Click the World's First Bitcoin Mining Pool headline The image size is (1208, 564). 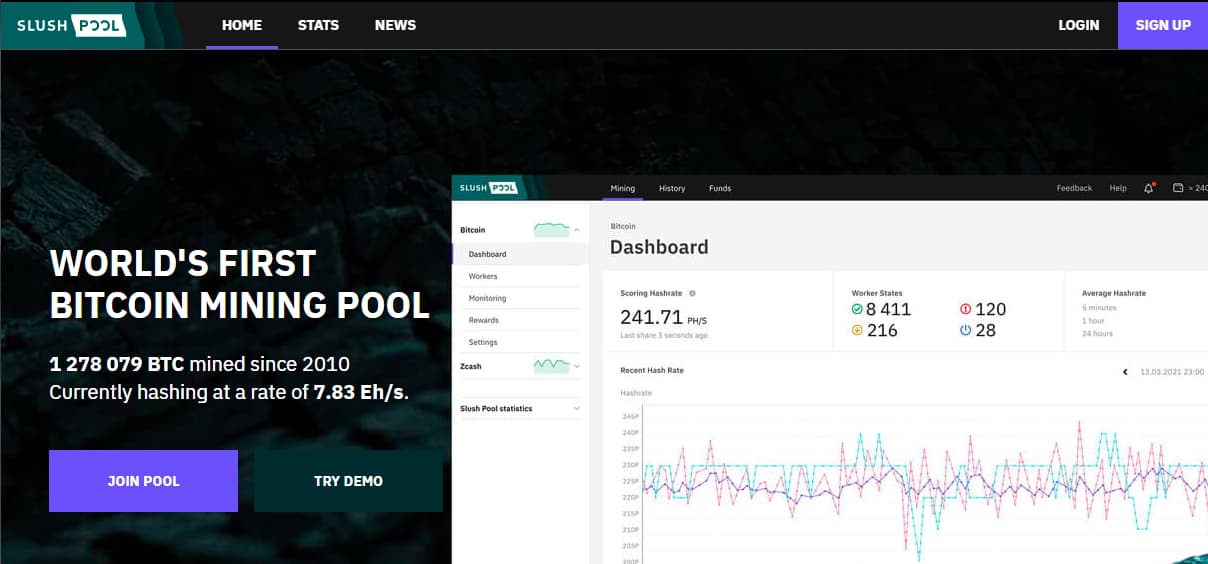(240, 284)
